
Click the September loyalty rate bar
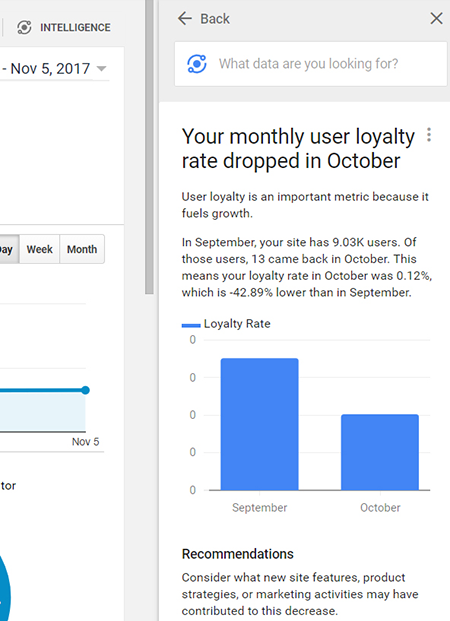pos(259,424)
